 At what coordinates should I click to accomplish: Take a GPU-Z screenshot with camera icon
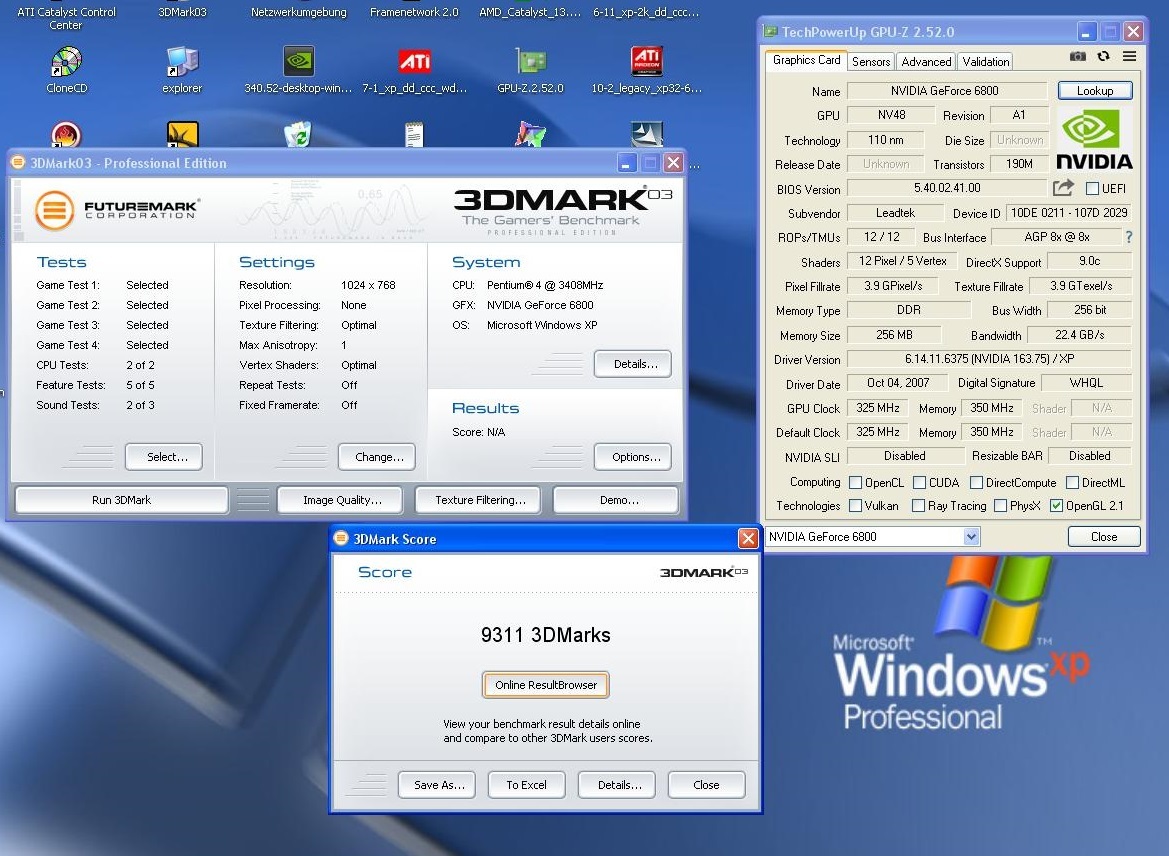(1077, 57)
